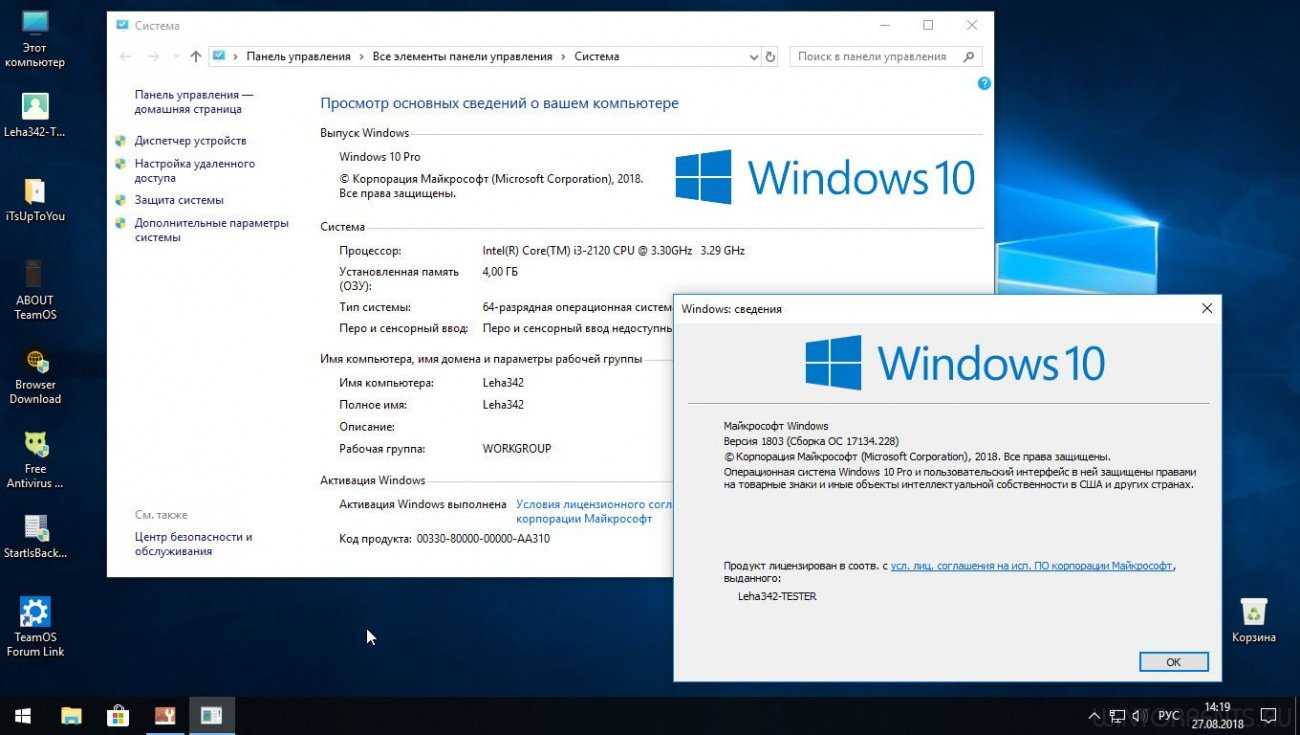Click the Windows 10 Pro edition text
Screen dimensions: 1300x735
pyautogui.click(x=380, y=157)
